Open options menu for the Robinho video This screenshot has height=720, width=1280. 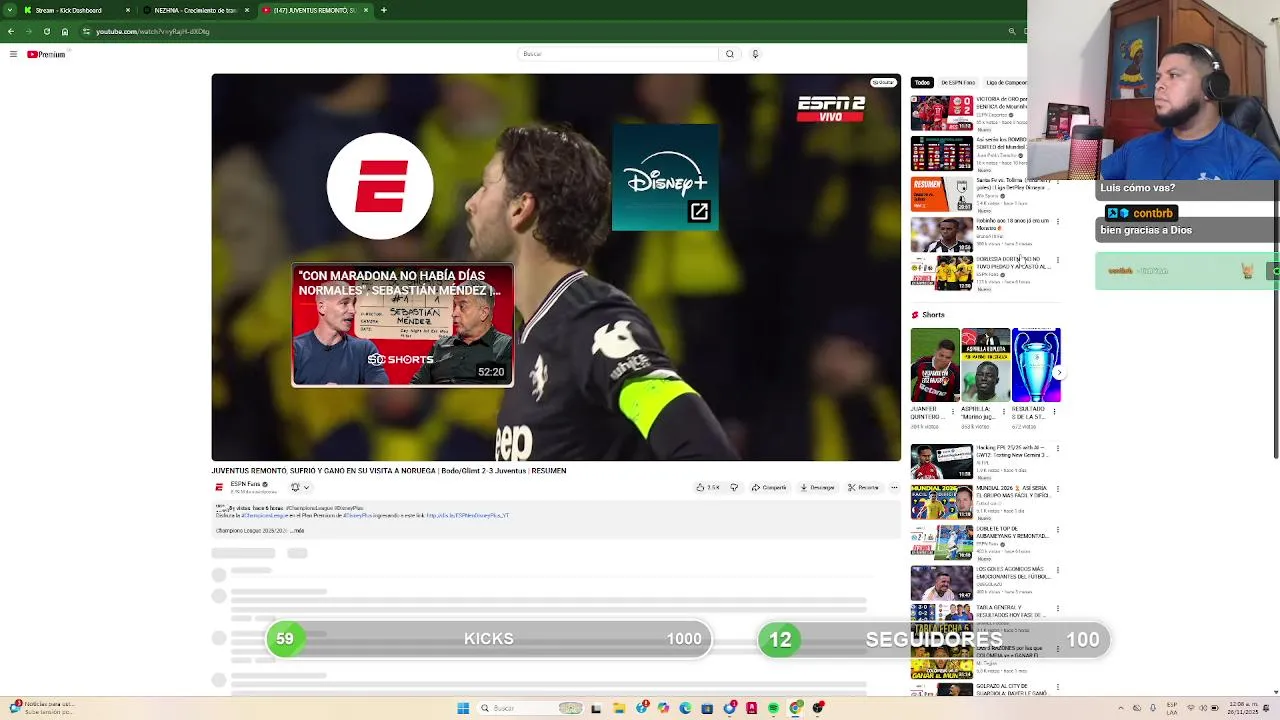(1058, 221)
